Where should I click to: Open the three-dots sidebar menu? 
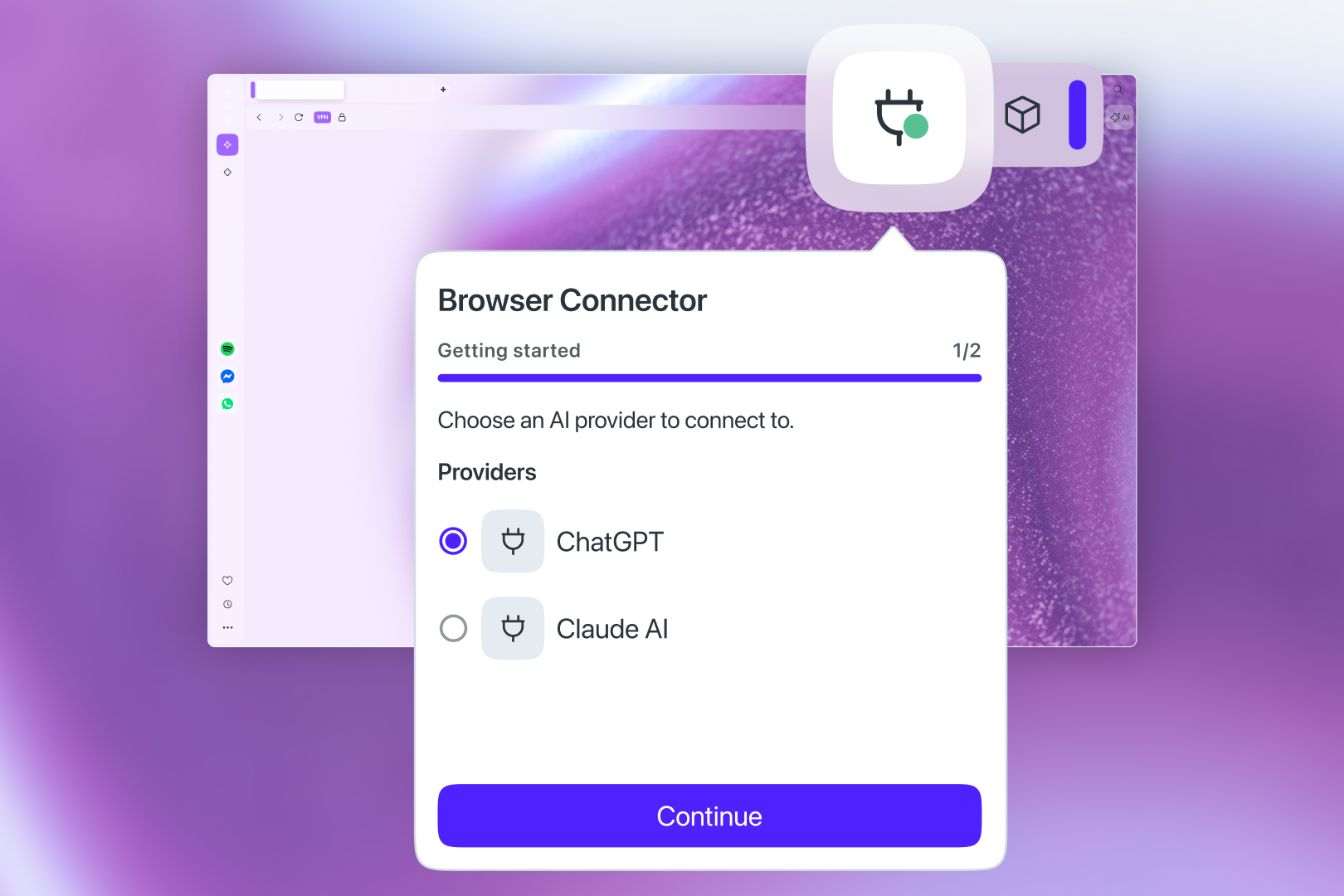coord(227,628)
